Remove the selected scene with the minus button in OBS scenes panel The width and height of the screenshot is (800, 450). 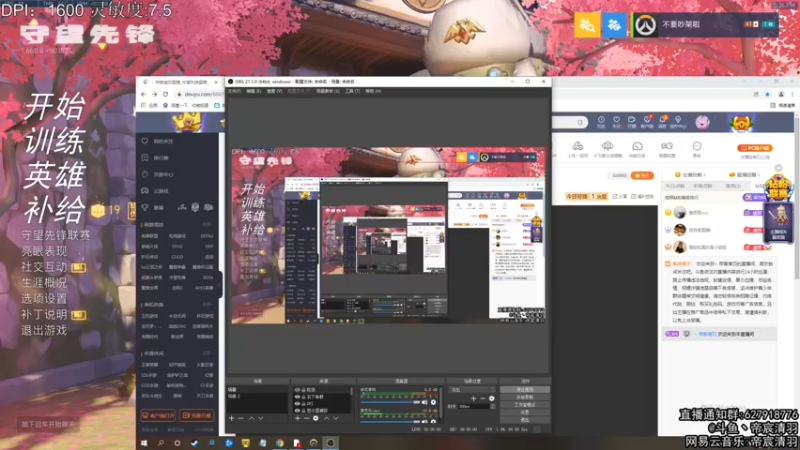click(x=241, y=418)
